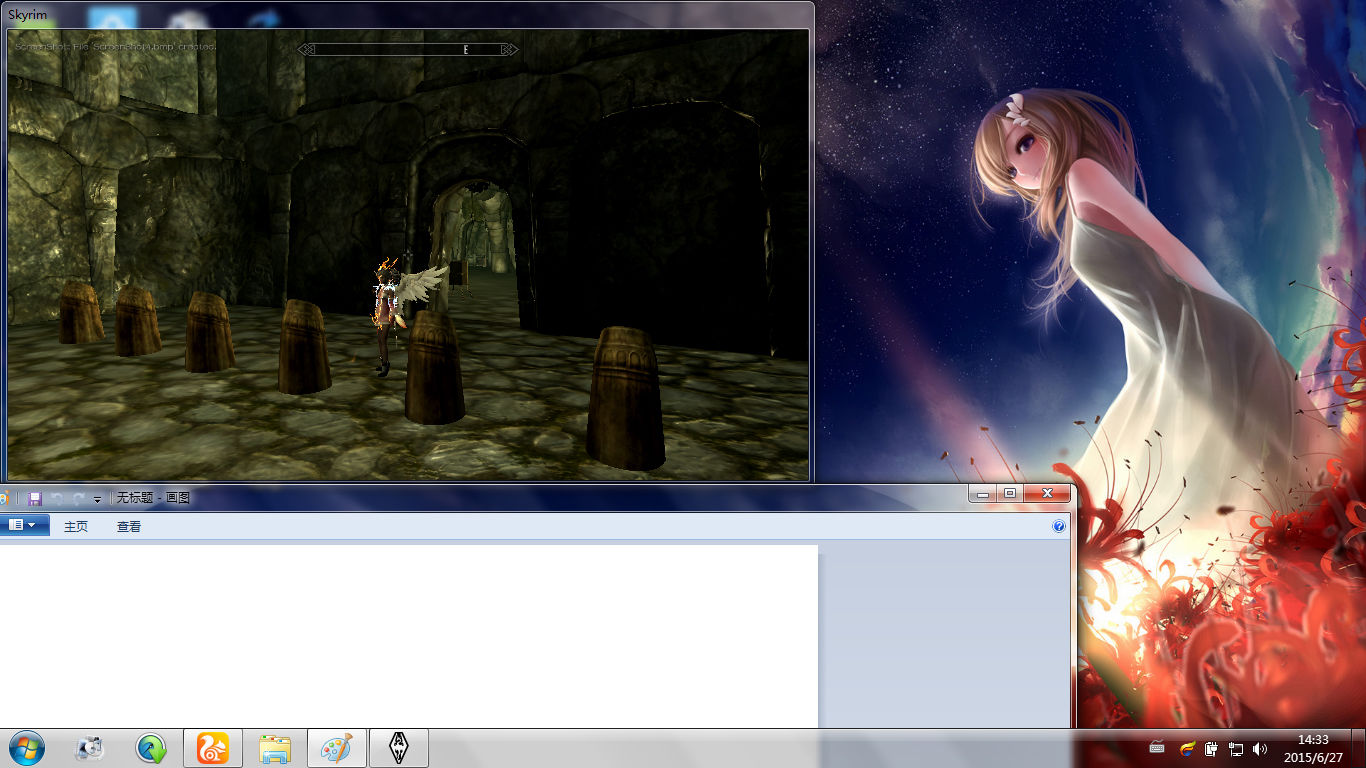Click the Redo arrow in Paint's title bar
Viewport: 1366px width, 768px height.
(78, 498)
